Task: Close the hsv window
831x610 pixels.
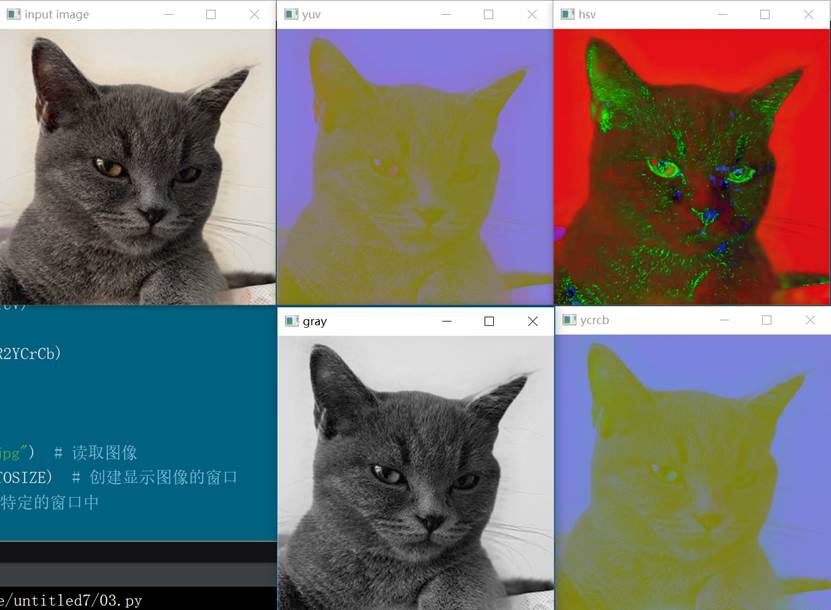Action: [x=808, y=14]
